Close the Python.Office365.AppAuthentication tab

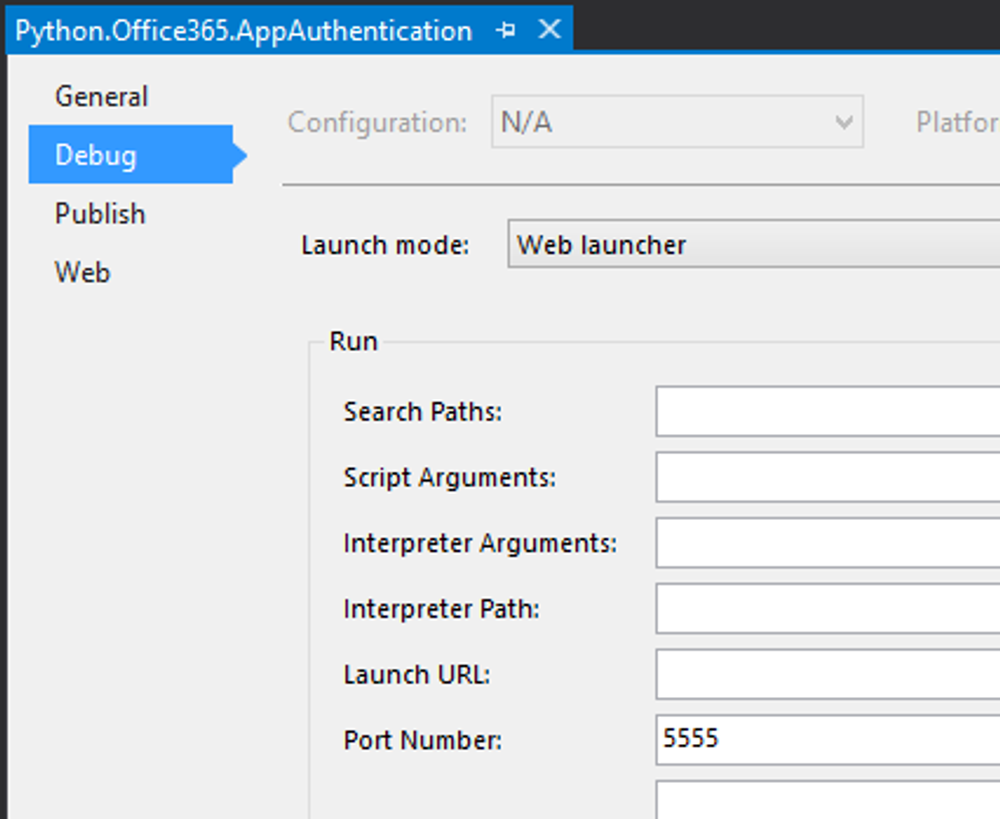(549, 30)
